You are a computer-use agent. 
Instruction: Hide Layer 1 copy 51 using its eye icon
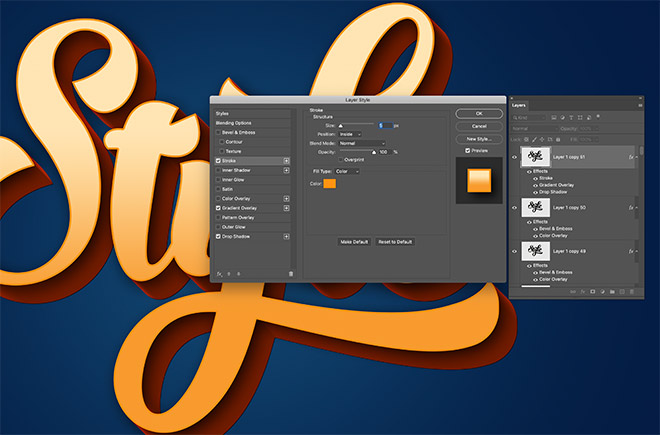[516, 157]
